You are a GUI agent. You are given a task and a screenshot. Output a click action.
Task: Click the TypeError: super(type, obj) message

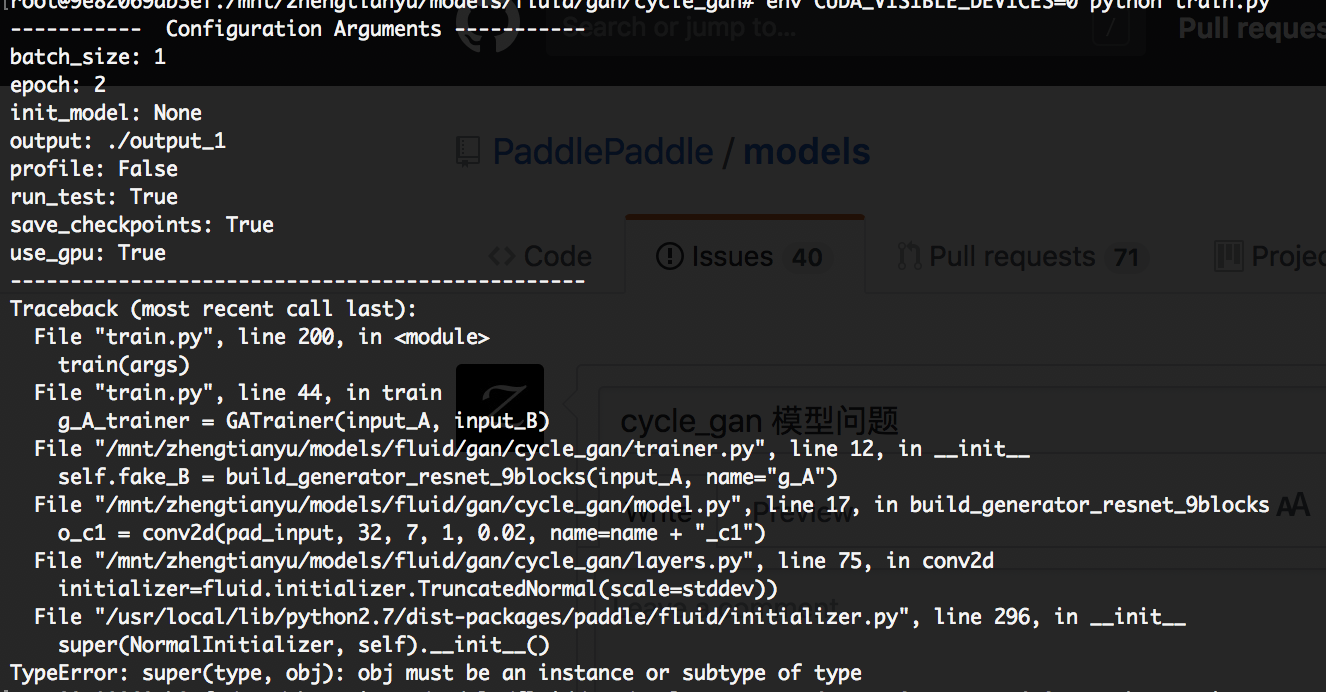tap(436, 673)
